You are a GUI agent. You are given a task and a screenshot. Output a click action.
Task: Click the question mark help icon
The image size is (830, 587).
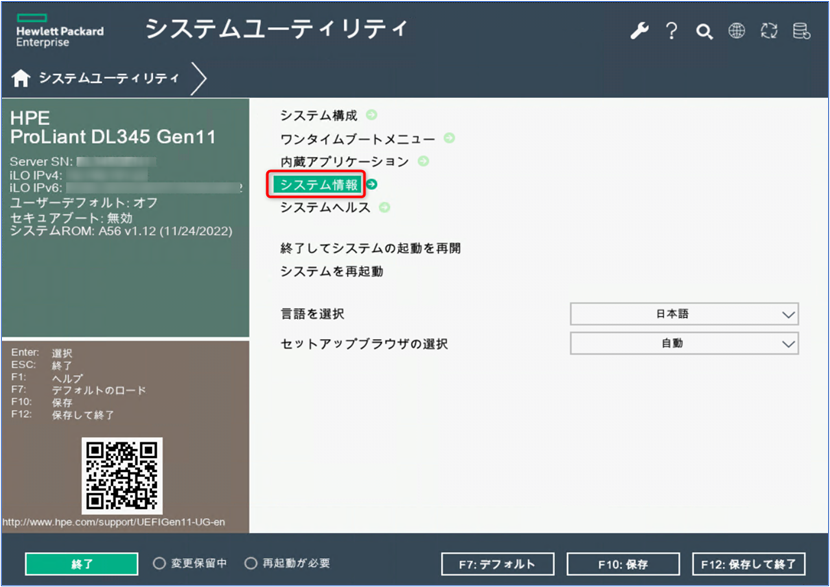(672, 31)
